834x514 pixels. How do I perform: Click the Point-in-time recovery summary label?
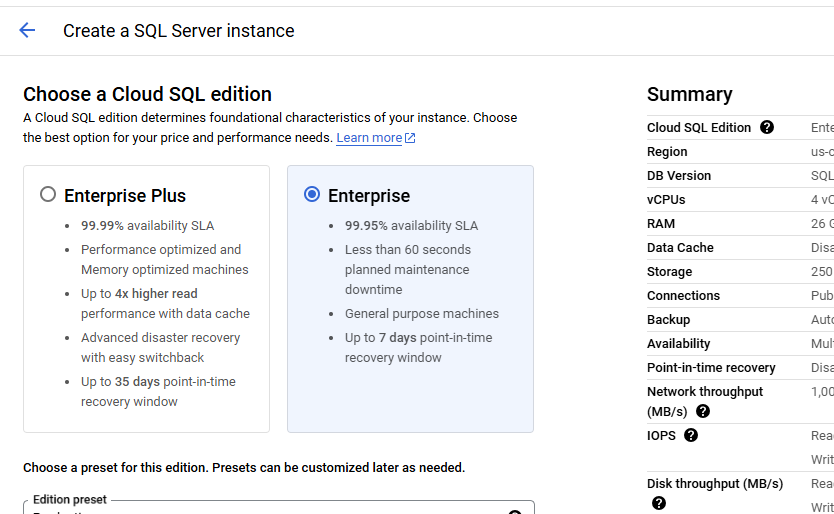tap(711, 367)
